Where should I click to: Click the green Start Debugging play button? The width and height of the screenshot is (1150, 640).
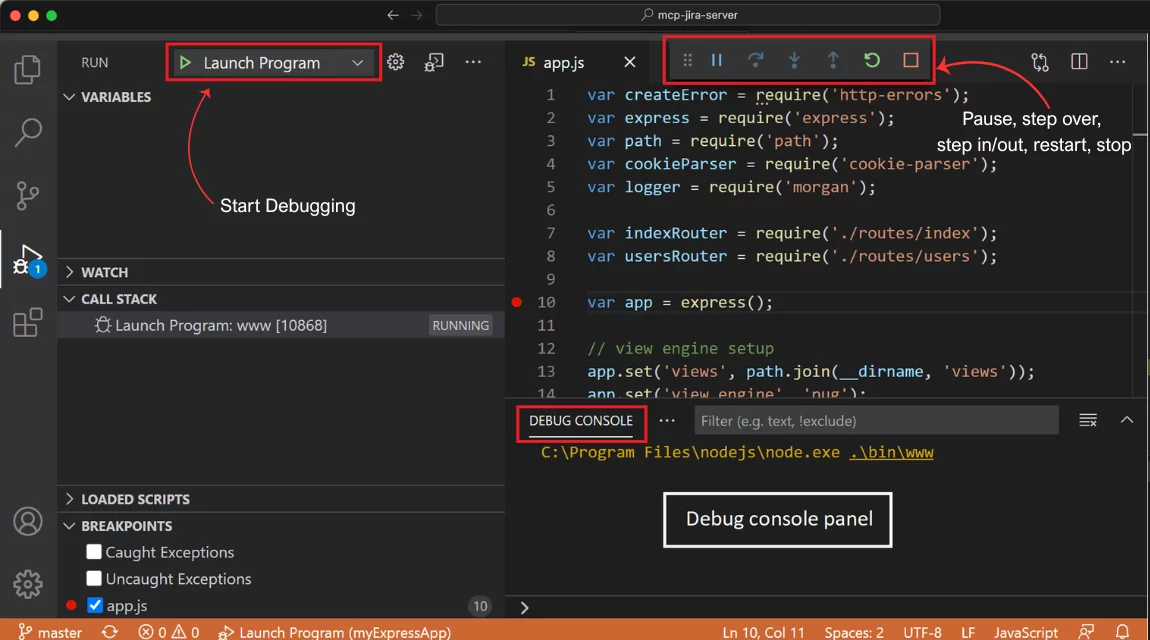point(185,63)
